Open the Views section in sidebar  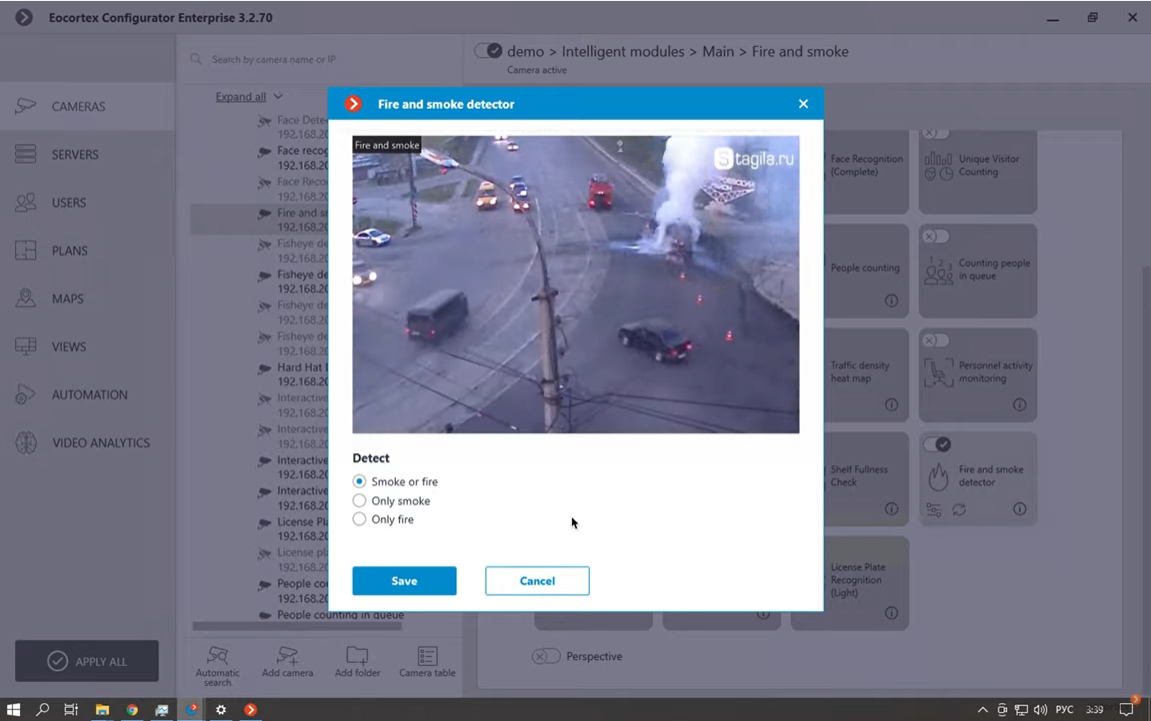[87, 347]
